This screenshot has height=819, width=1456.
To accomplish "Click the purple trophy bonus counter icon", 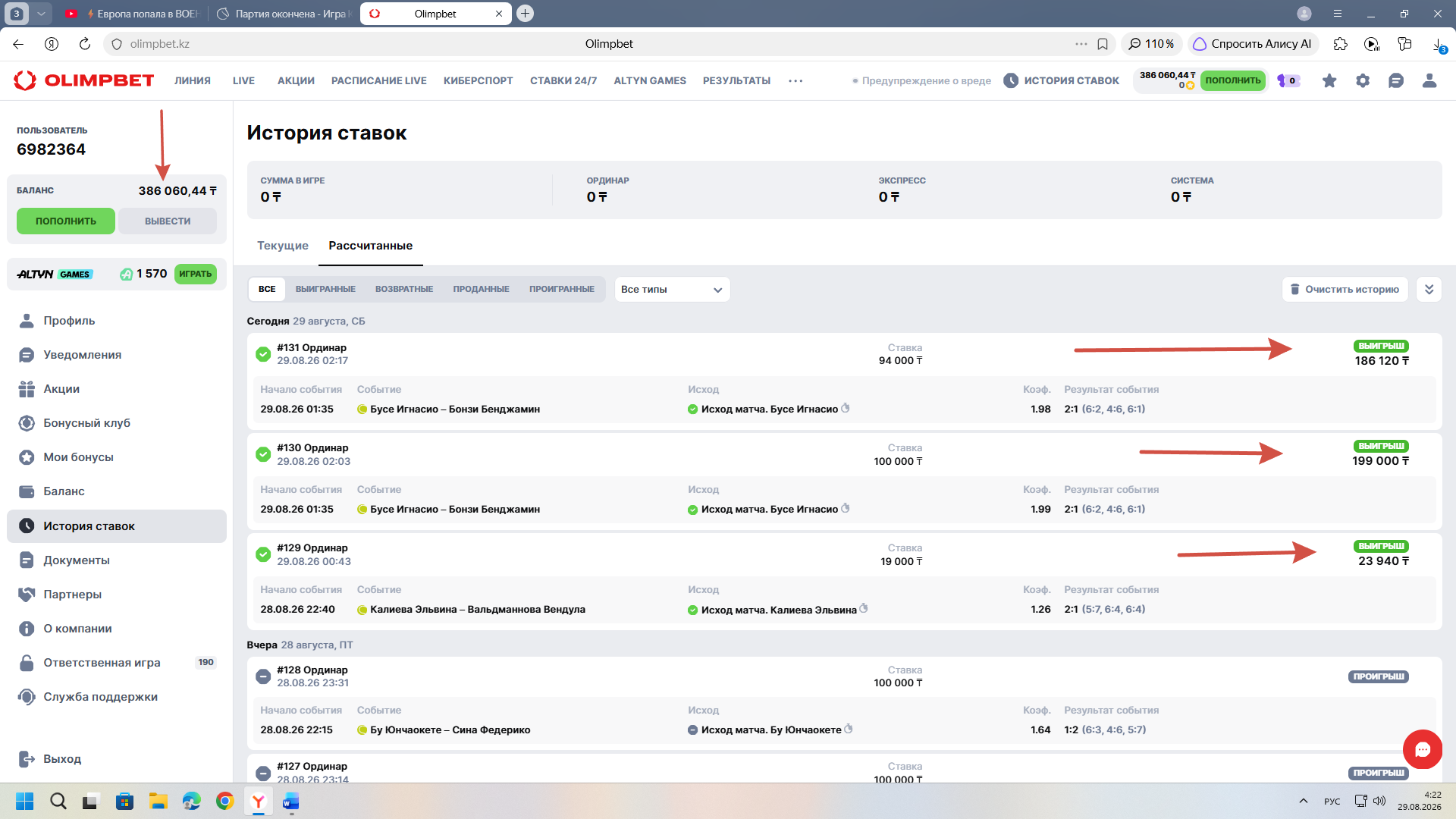I will pos(1288,80).
